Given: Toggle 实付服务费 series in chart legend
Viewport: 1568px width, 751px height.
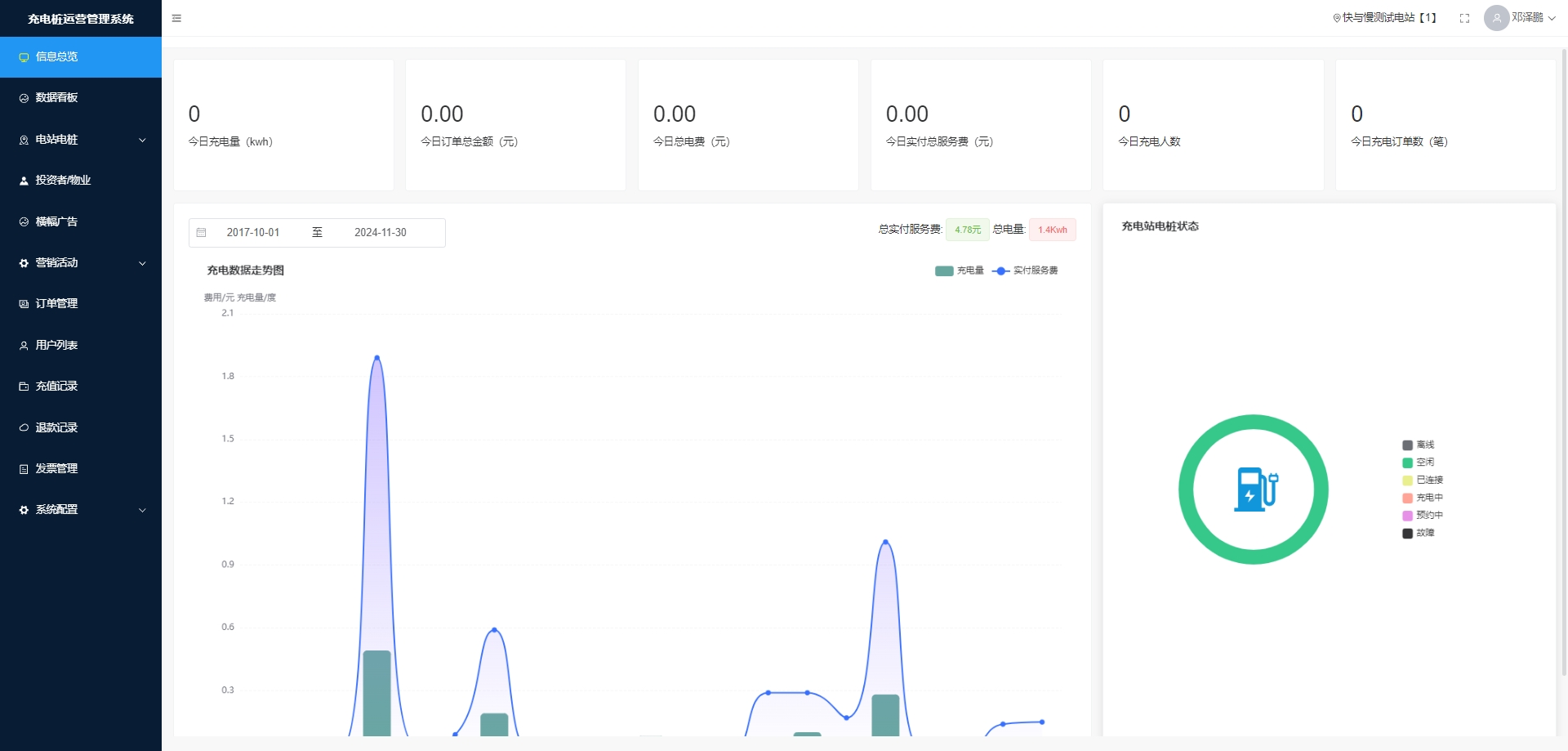Looking at the screenshot, I should [1025, 270].
